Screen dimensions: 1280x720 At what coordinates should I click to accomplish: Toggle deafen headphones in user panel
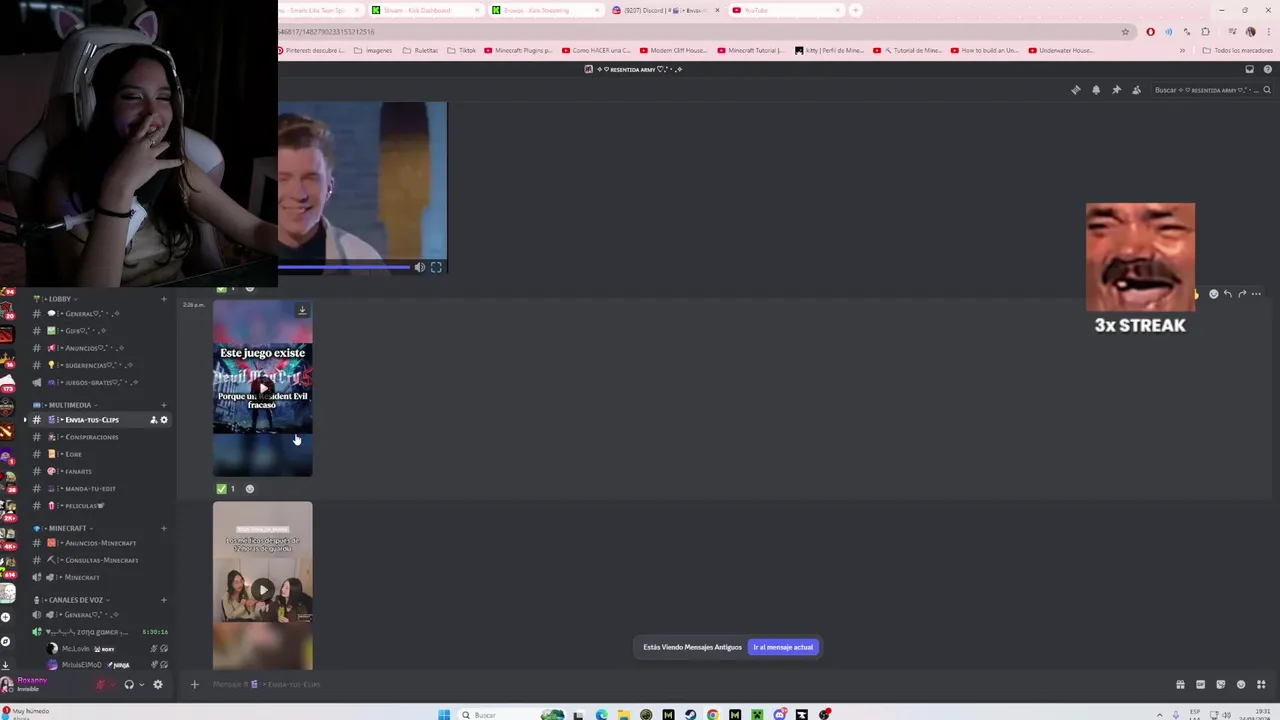(x=128, y=685)
